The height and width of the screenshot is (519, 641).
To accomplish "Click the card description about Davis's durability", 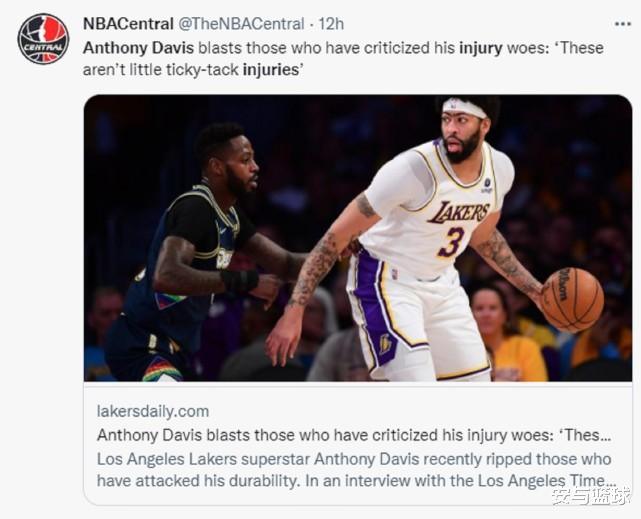I will [x=356, y=470].
